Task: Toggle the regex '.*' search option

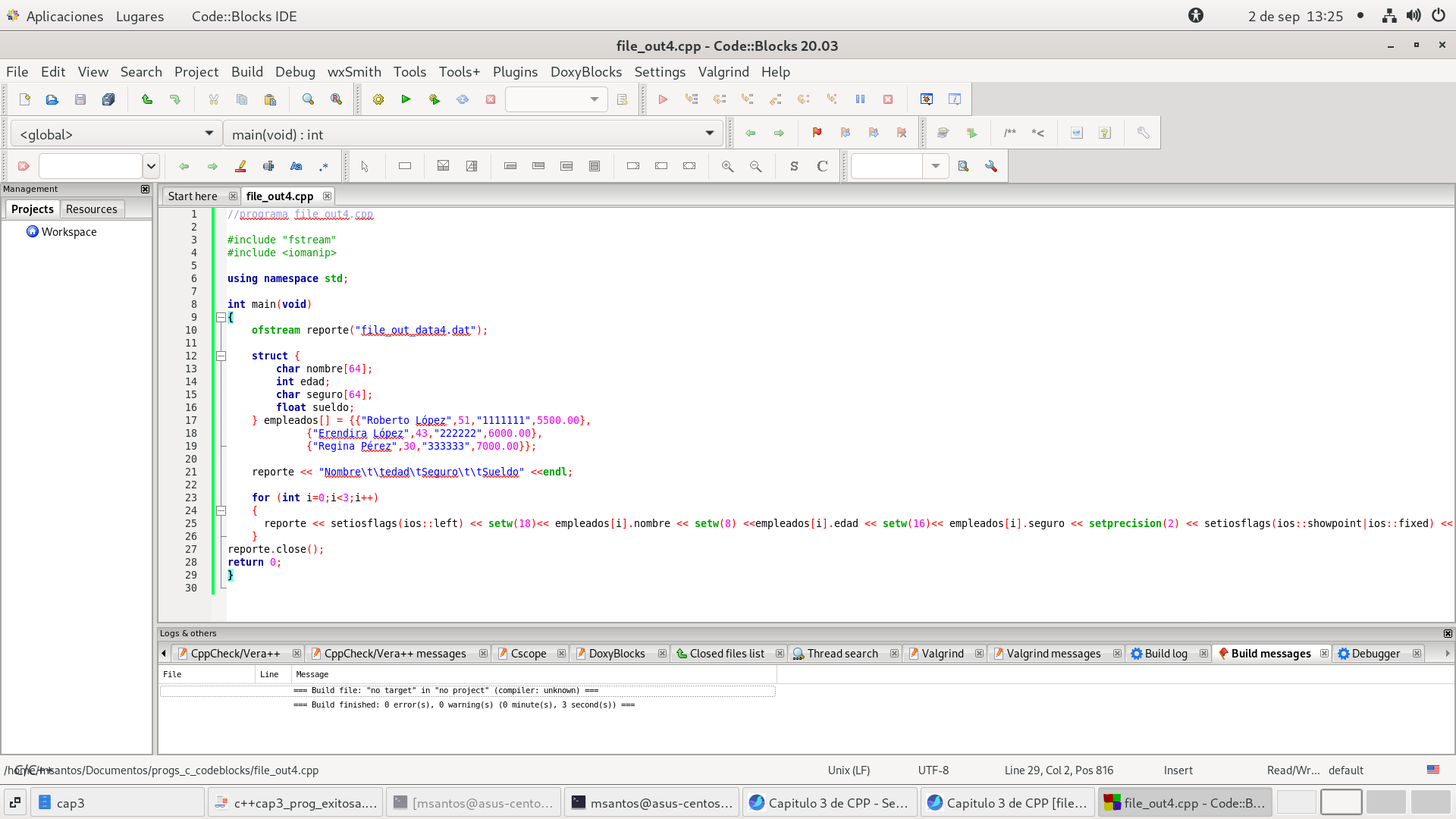Action: point(324,166)
